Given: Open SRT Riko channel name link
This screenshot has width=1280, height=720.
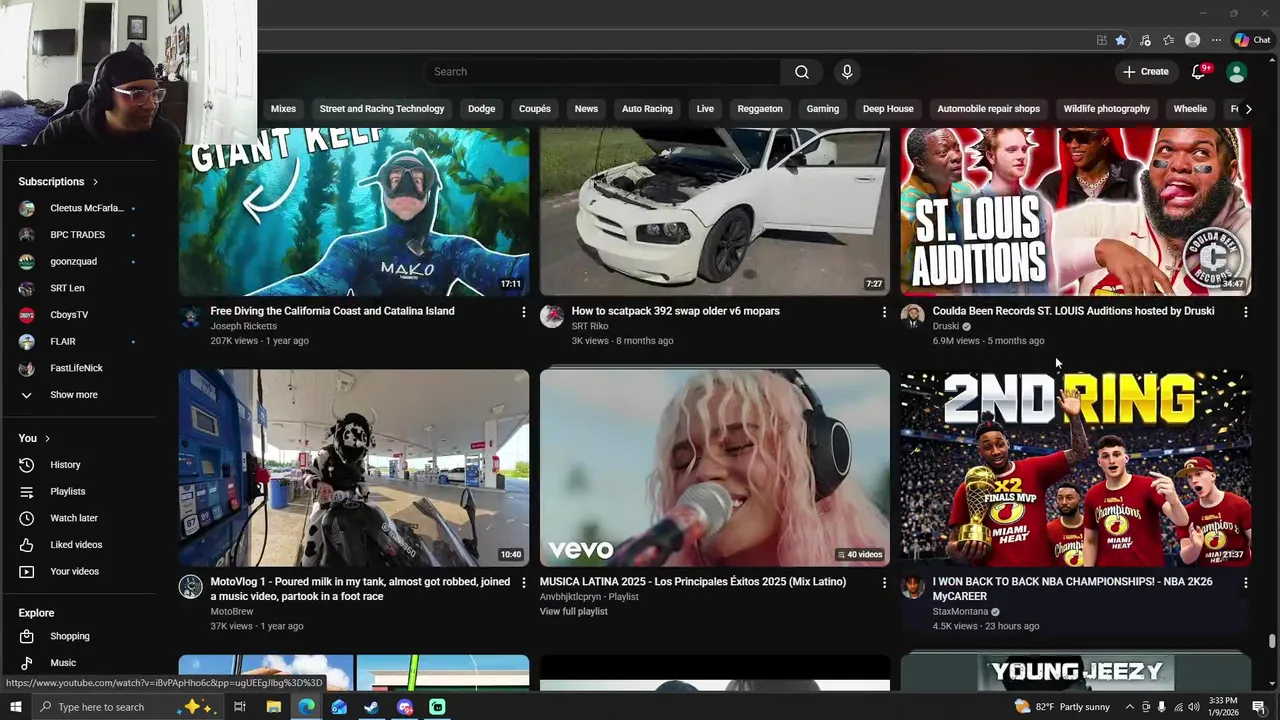Looking at the screenshot, I should [590, 326].
